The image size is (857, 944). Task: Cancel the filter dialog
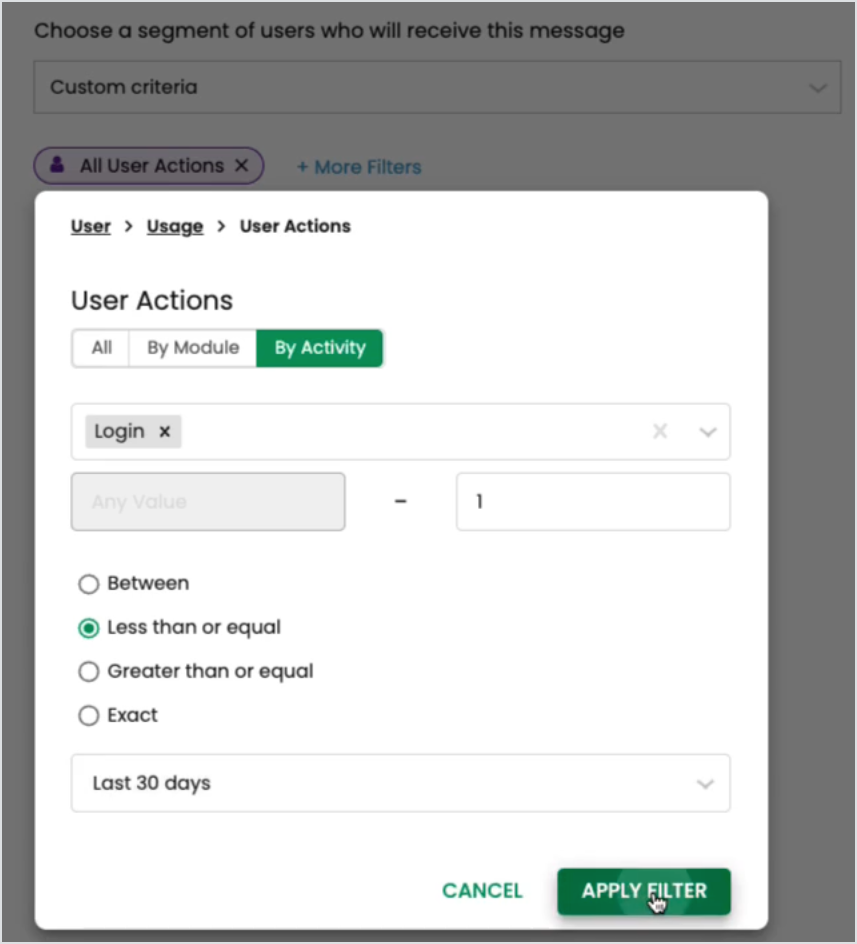tap(482, 891)
